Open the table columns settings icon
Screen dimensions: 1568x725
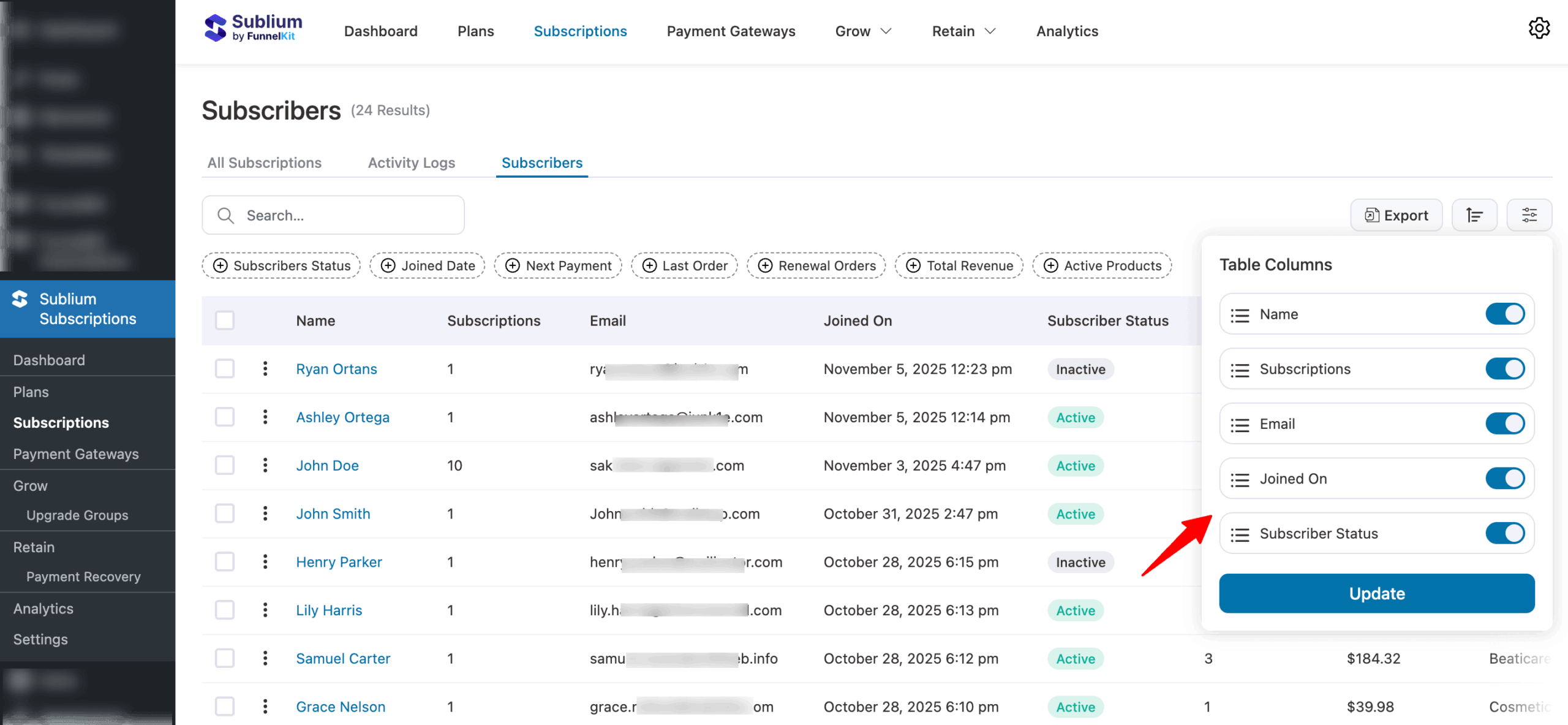(x=1529, y=214)
